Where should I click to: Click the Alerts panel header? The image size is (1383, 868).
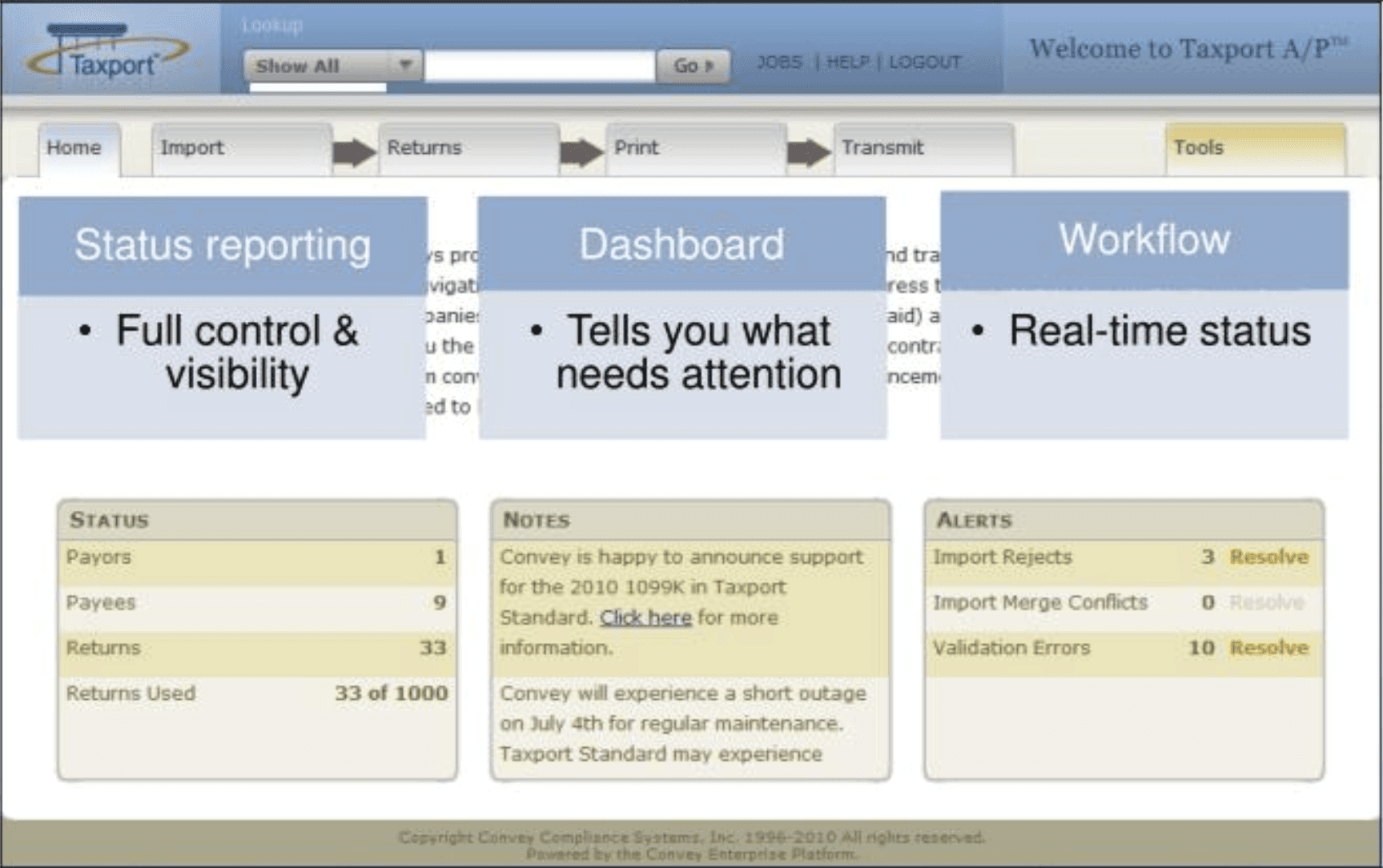pyautogui.click(x=1124, y=520)
